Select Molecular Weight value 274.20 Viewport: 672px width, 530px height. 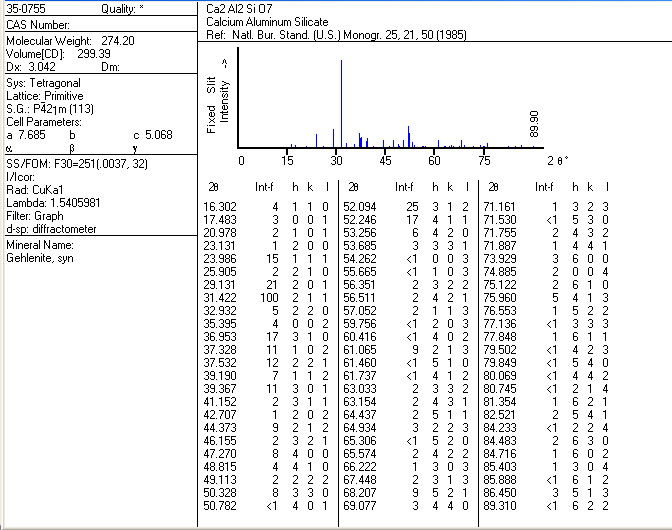(118, 41)
